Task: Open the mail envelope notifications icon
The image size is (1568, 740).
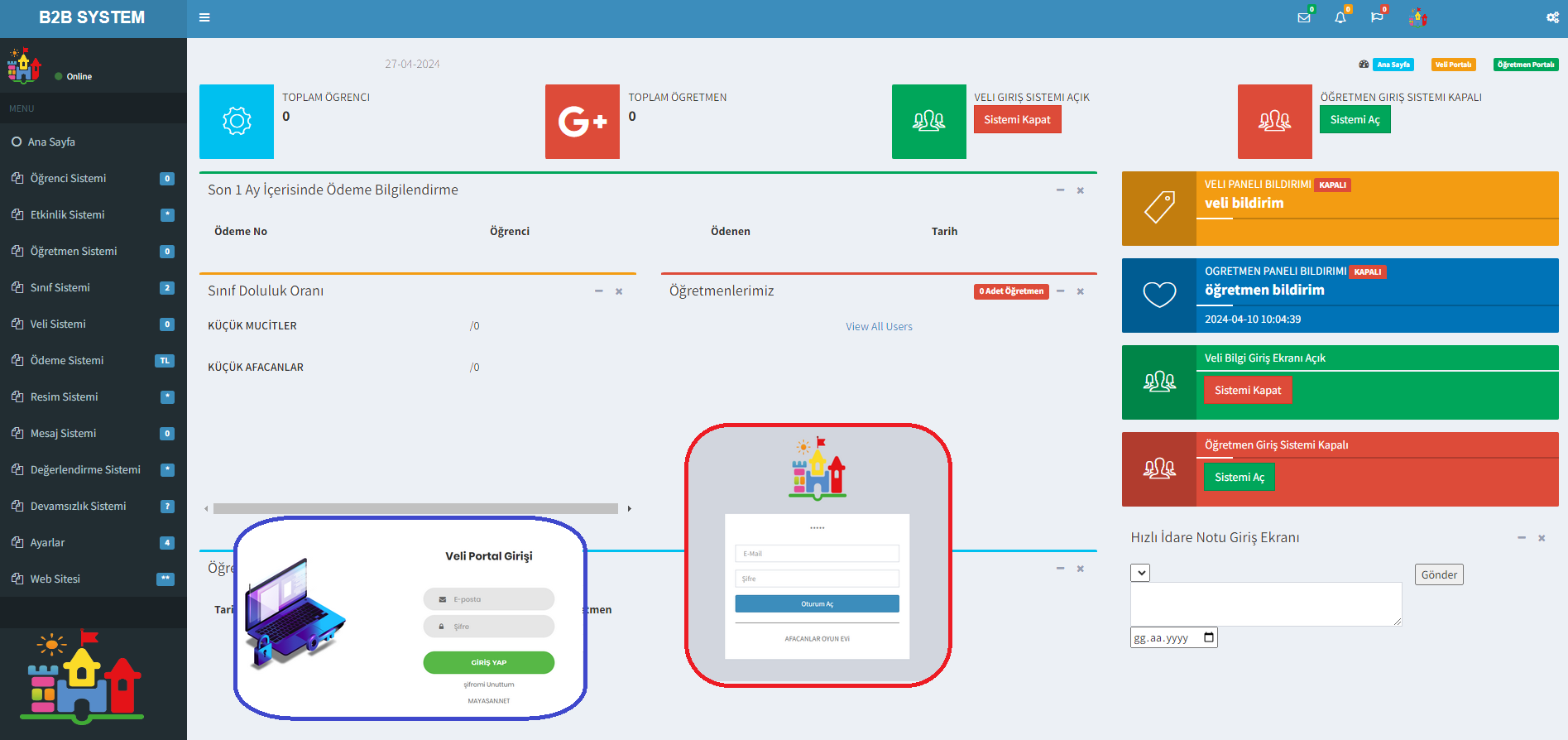Action: (1303, 17)
